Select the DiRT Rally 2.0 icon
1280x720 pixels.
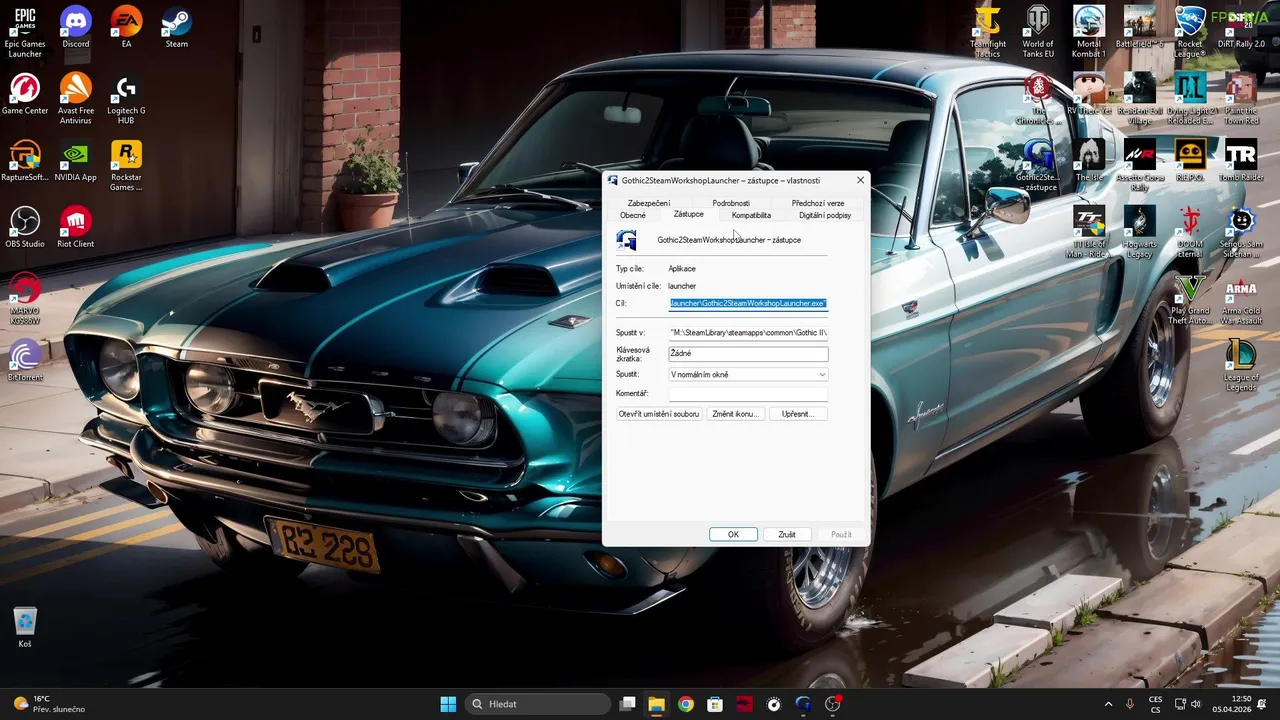(x=1241, y=28)
